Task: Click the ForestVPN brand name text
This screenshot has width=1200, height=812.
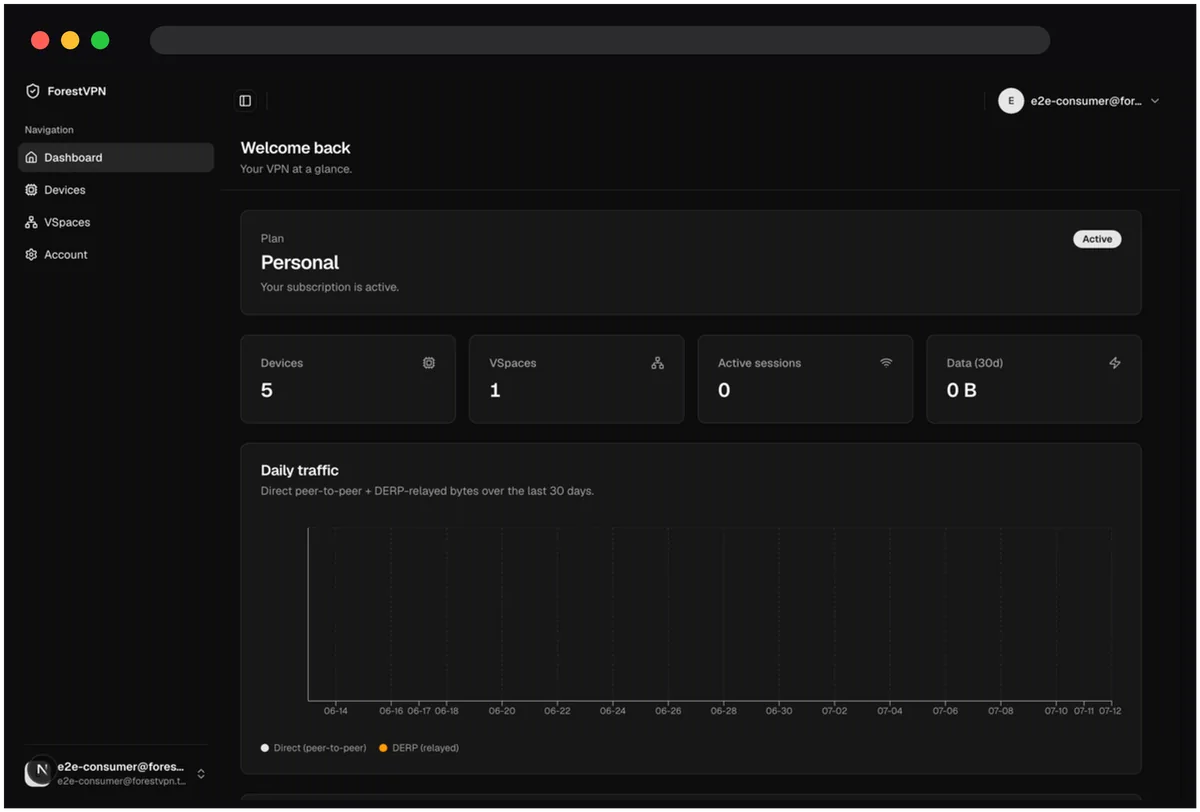Action: pos(77,91)
